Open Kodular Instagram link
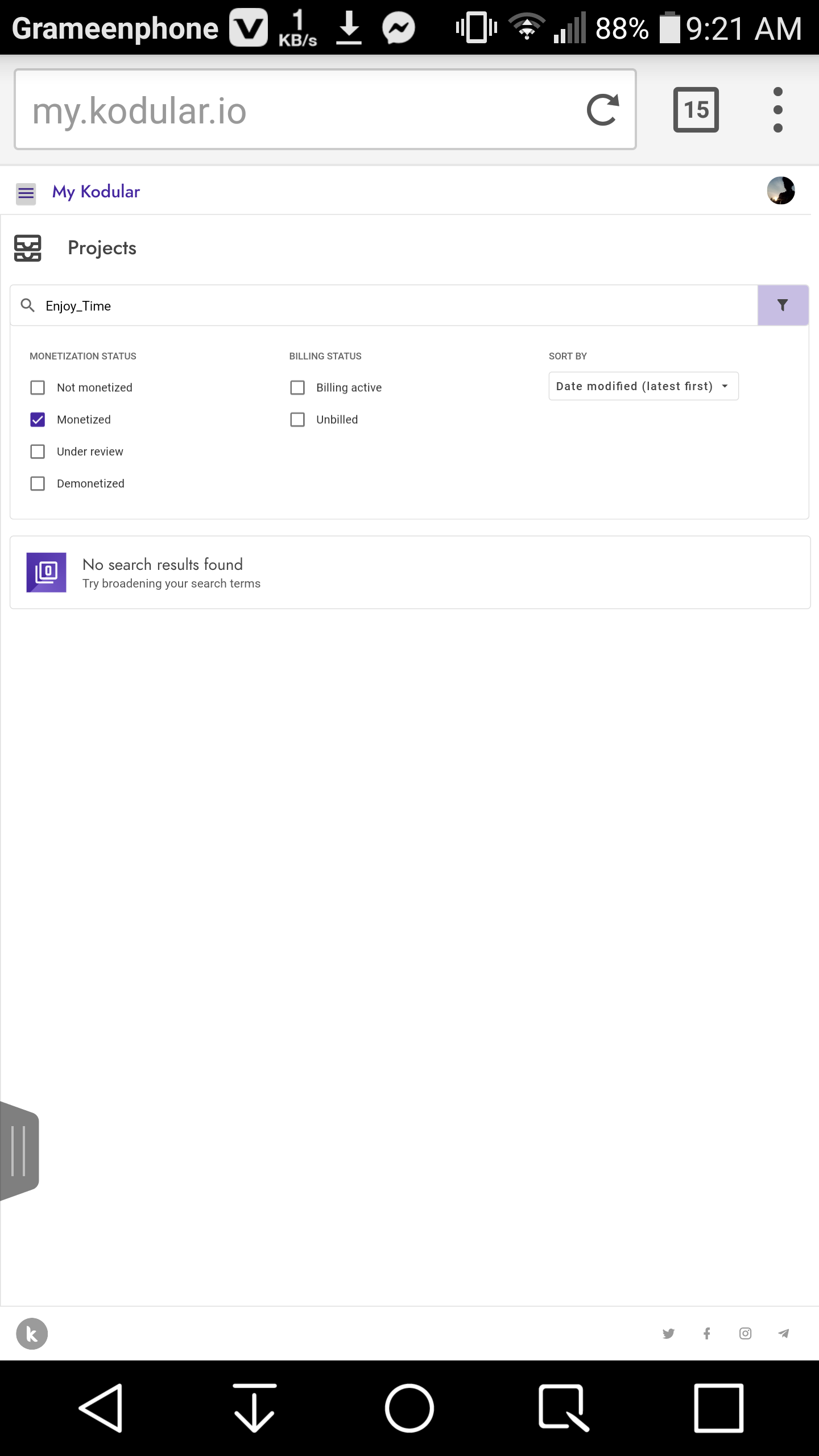The image size is (819, 1456). [745, 1334]
